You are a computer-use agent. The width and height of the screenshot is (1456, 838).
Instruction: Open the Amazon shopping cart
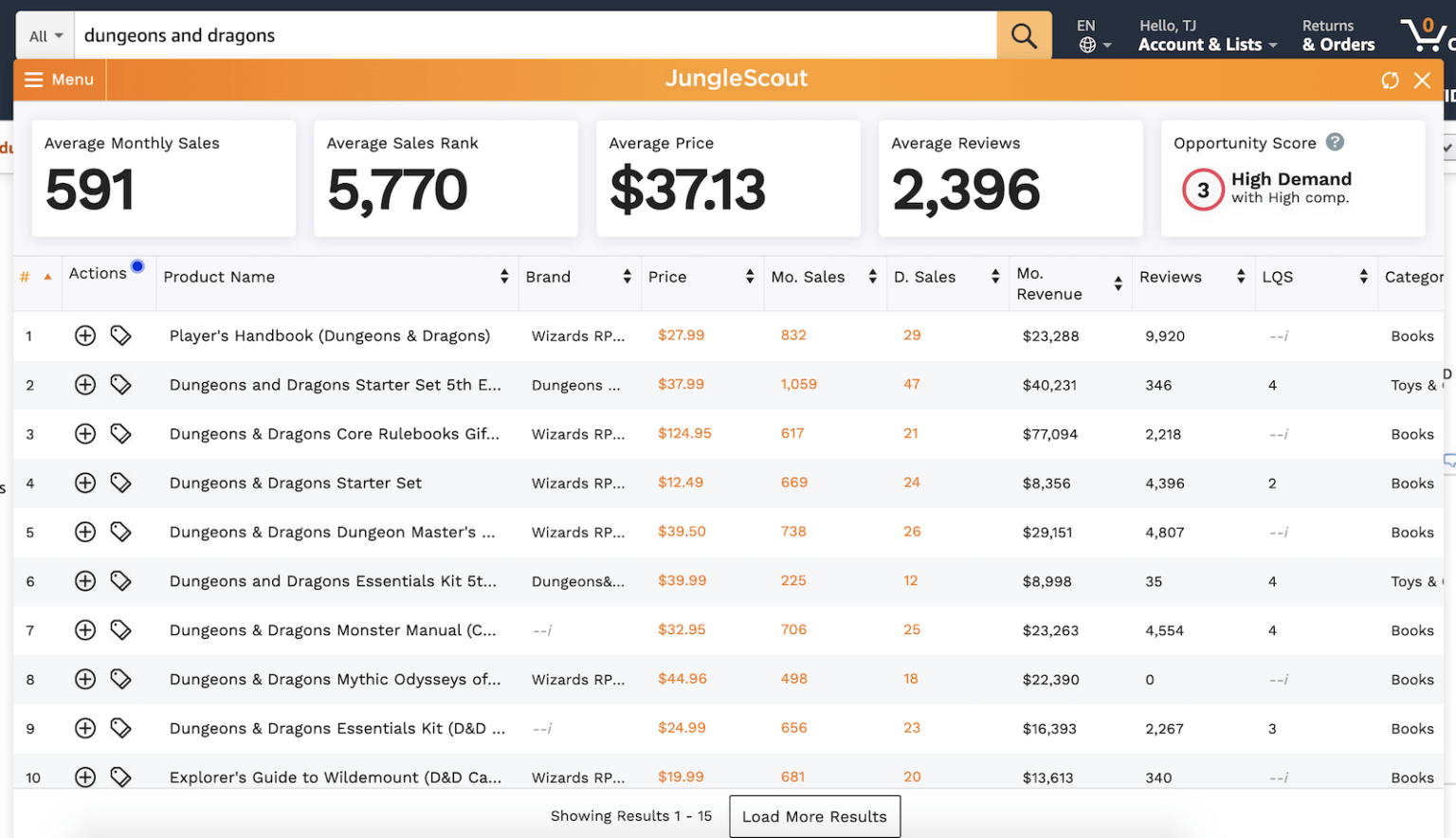[x=1425, y=35]
